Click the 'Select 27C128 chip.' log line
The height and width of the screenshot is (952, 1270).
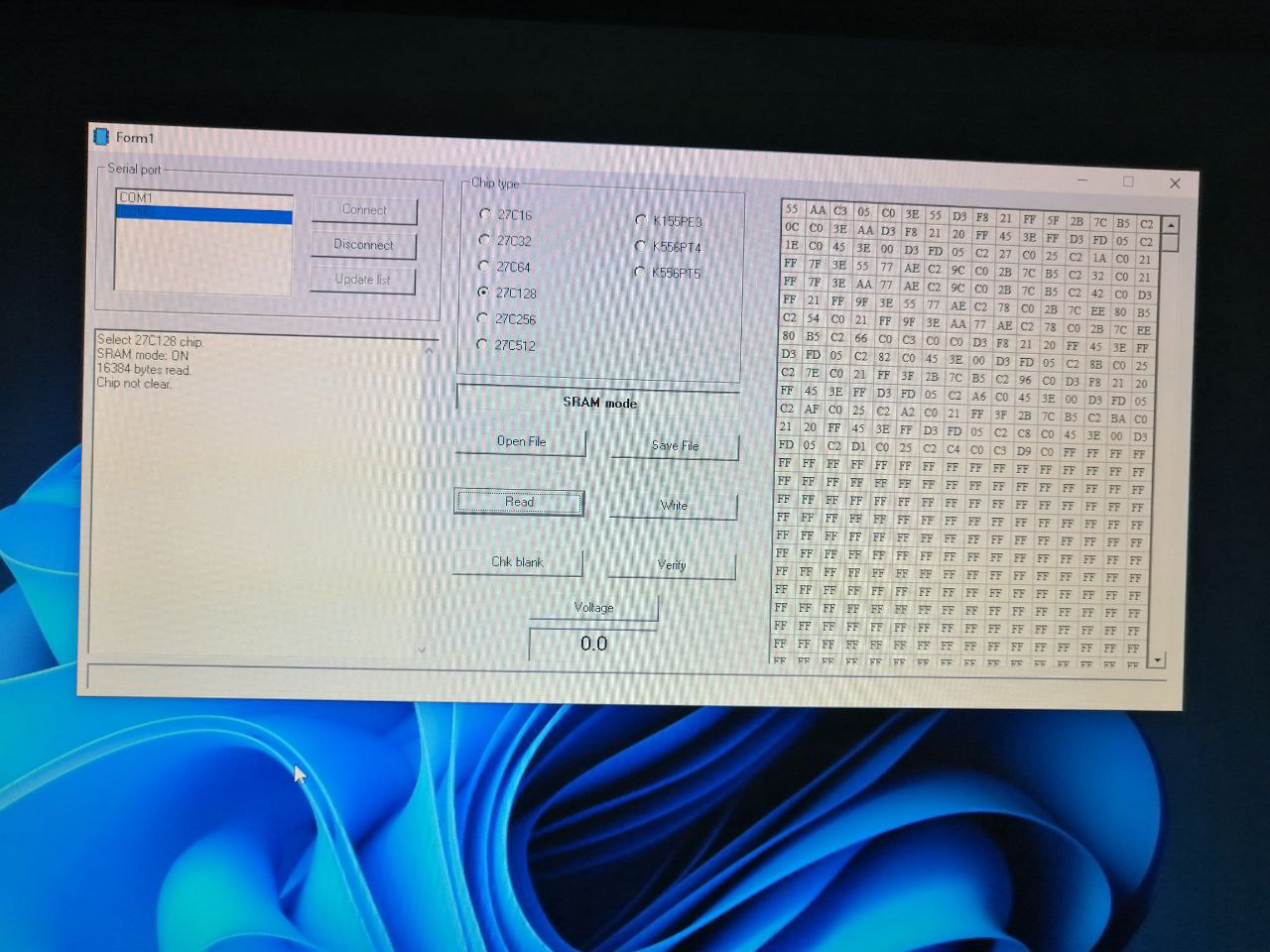point(151,340)
